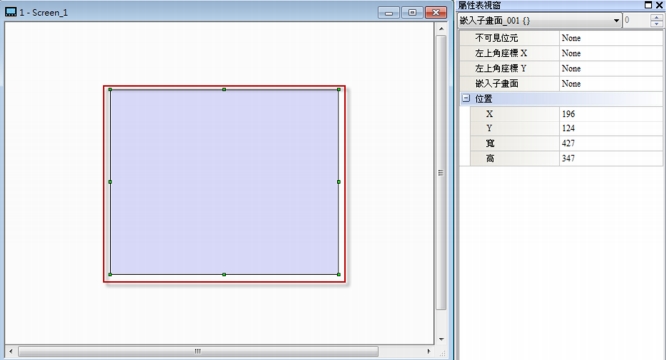Click the bottom-right resize handle of sub-screen
666x360 pixels.
pyautogui.click(x=339, y=274)
